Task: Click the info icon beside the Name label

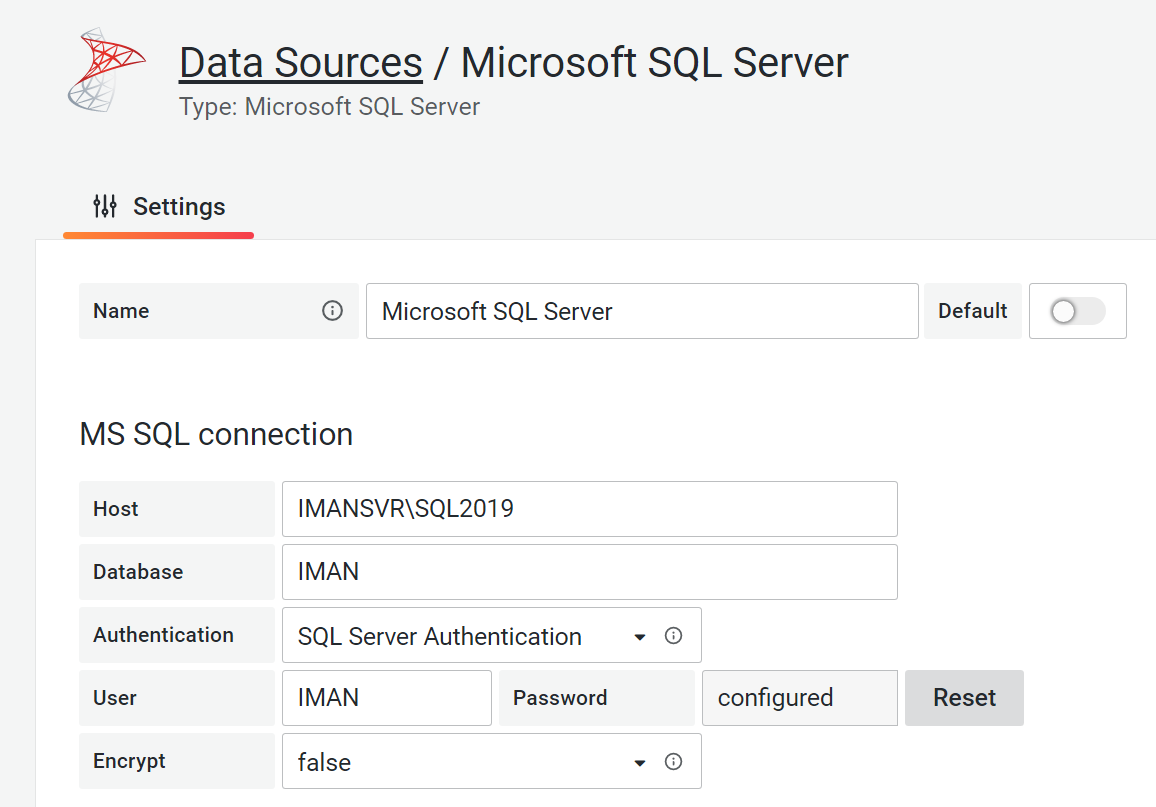Action: [332, 311]
